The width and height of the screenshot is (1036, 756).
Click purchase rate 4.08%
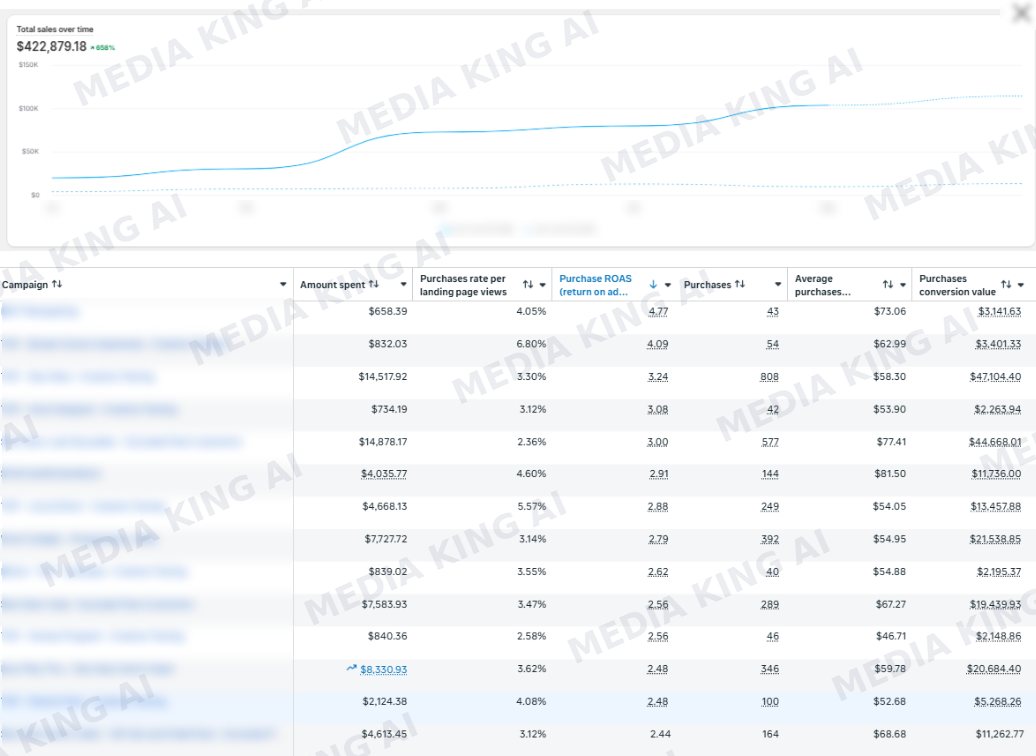pos(531,701)
